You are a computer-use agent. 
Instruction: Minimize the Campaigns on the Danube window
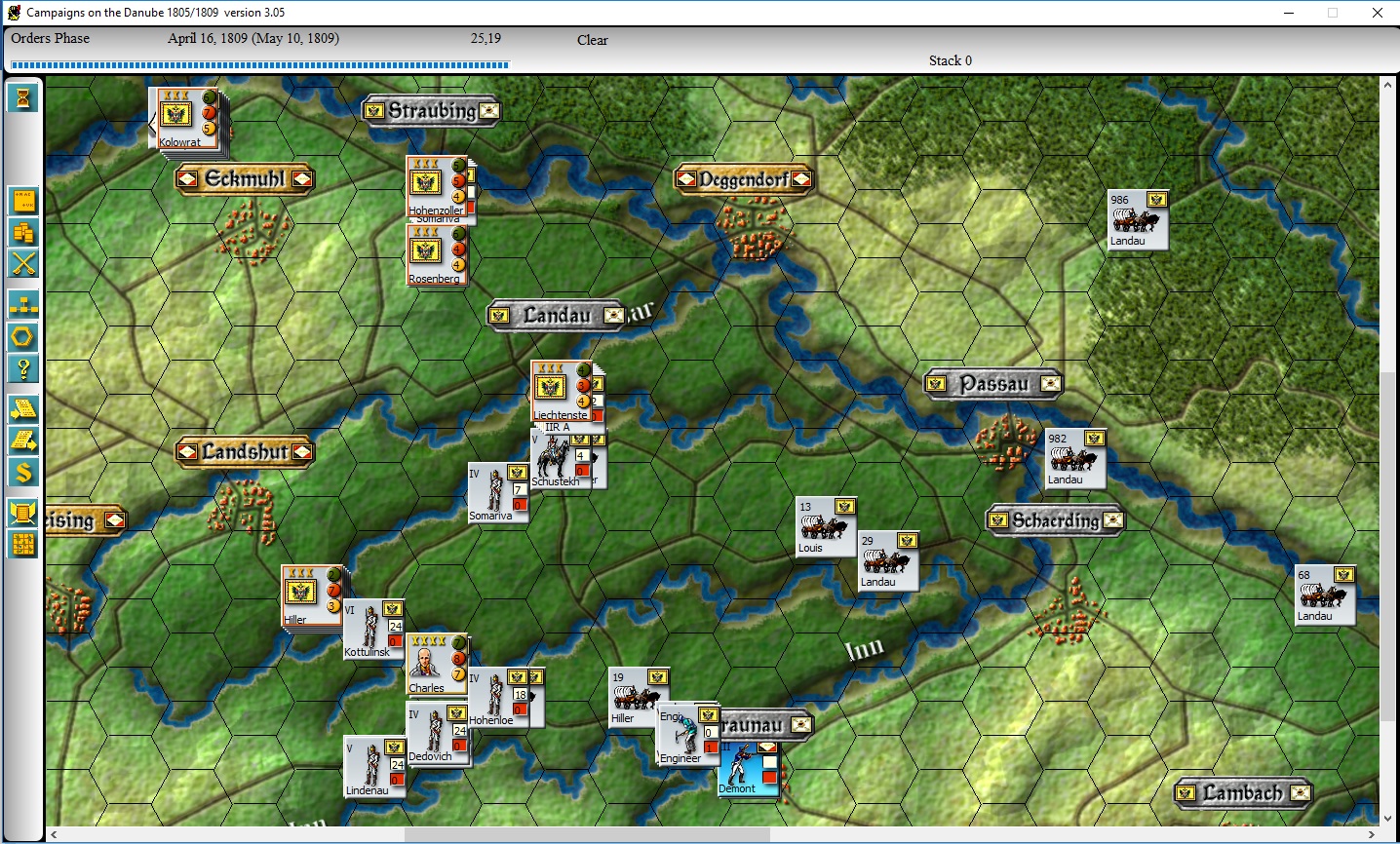point(1289,13)
